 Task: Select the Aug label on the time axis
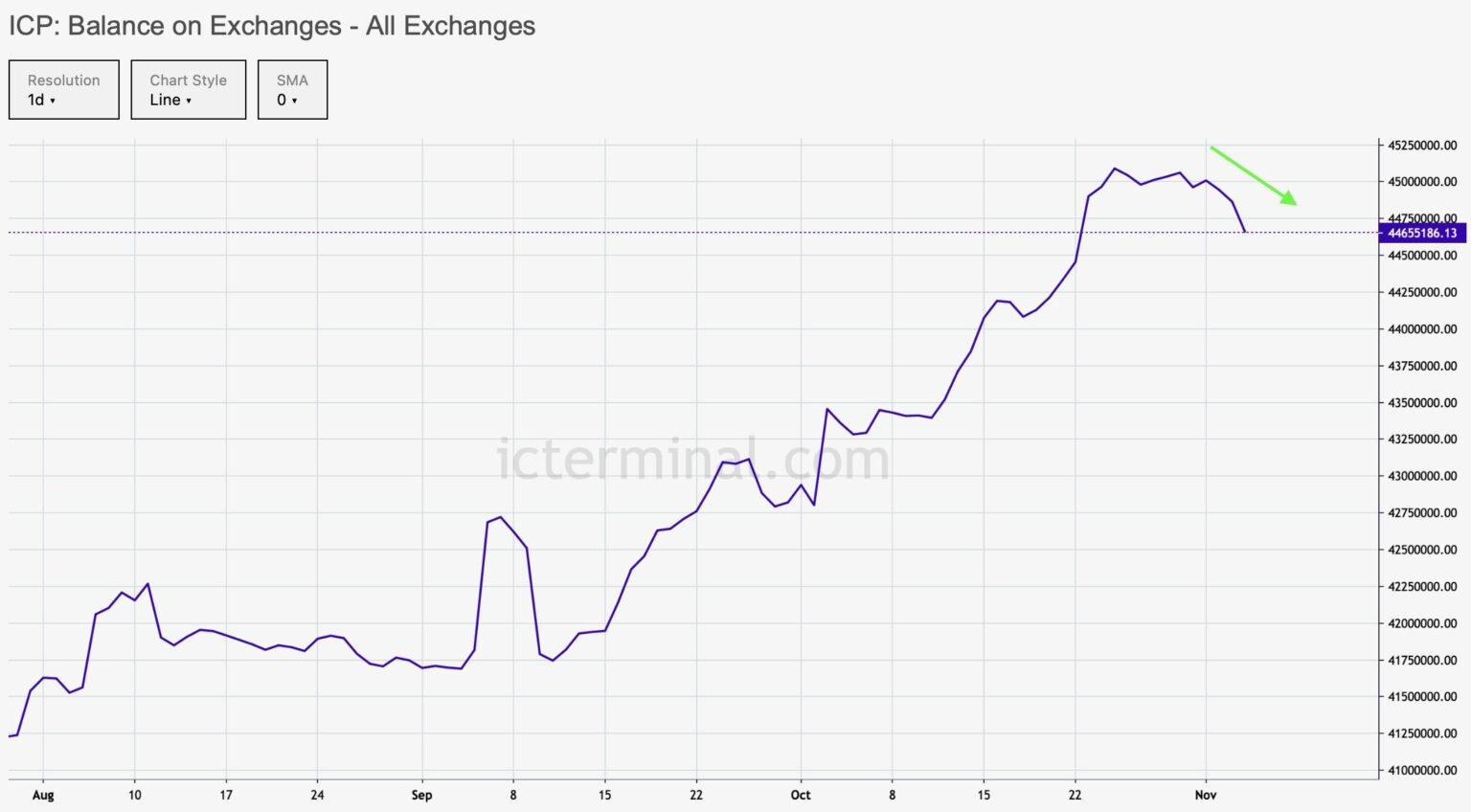click(43, 795)
